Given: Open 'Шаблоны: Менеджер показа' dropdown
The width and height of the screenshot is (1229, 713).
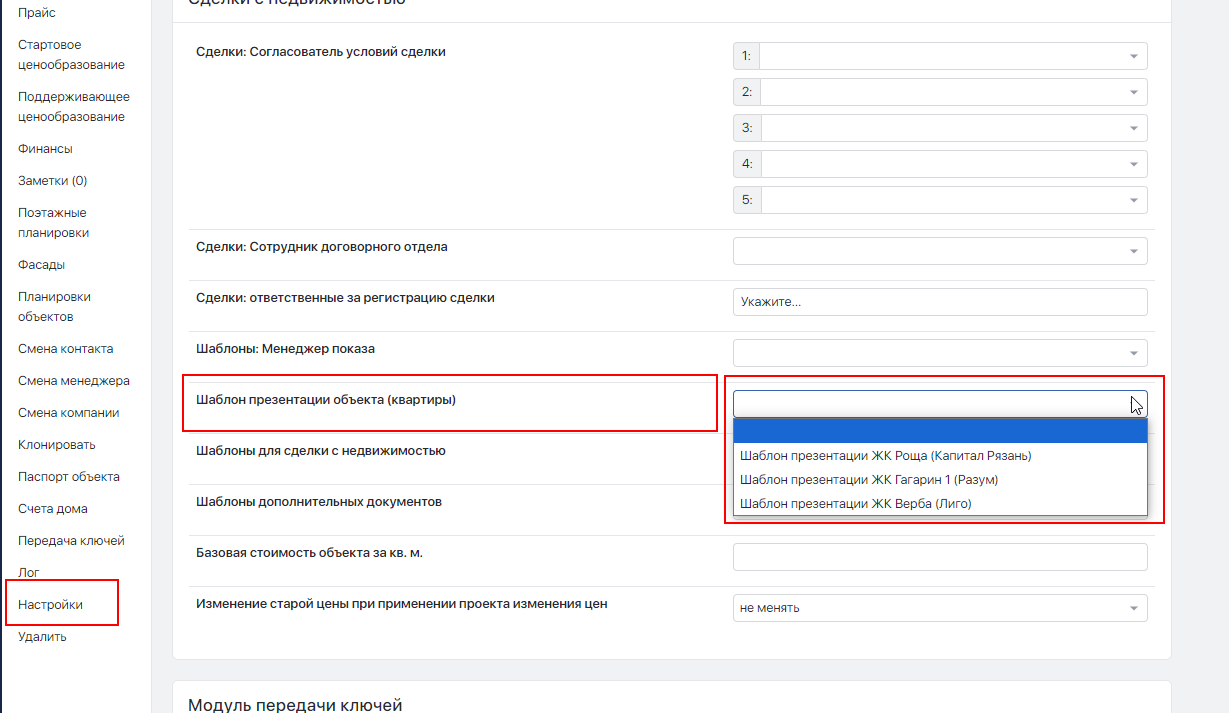Looking at the screenshot, I should pyautogui.click(x=939, y=352).
